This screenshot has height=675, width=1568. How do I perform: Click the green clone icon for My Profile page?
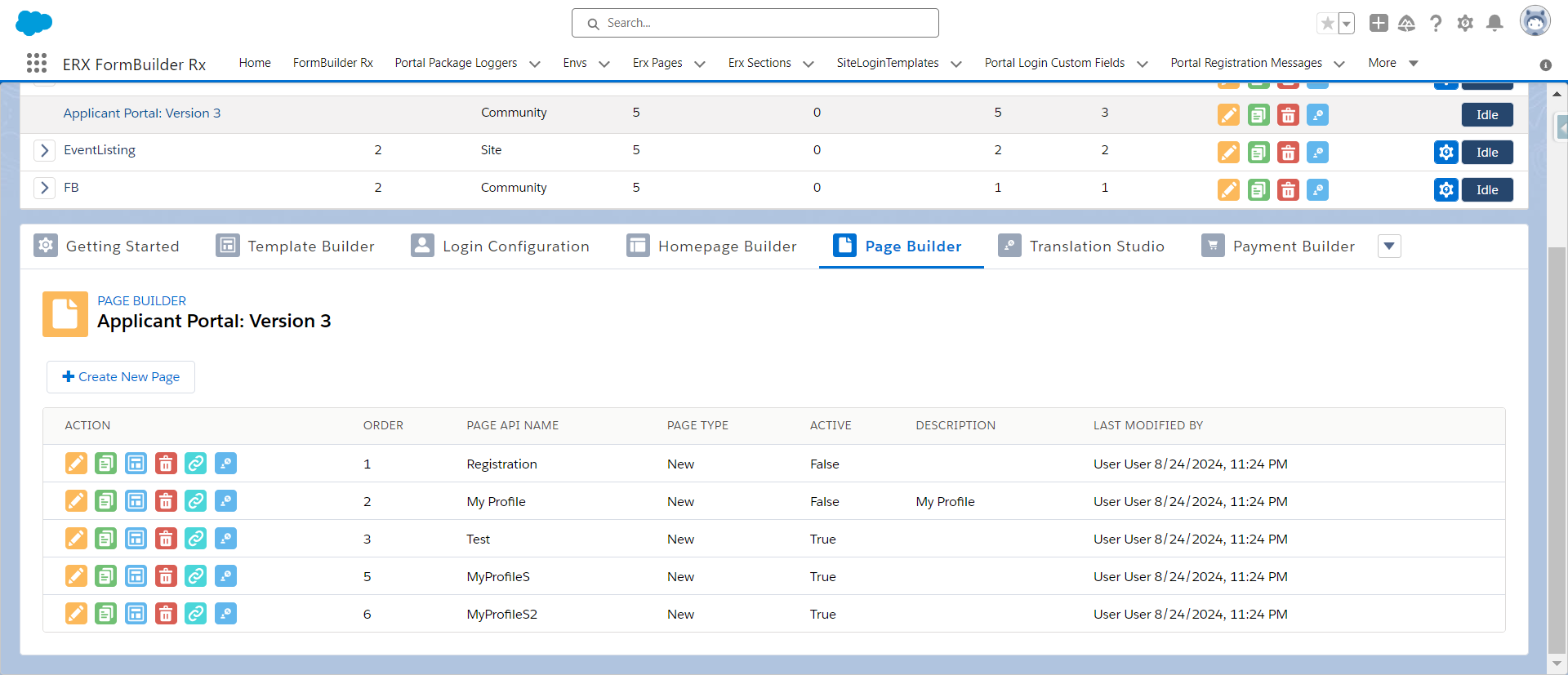tap(106, 501)
